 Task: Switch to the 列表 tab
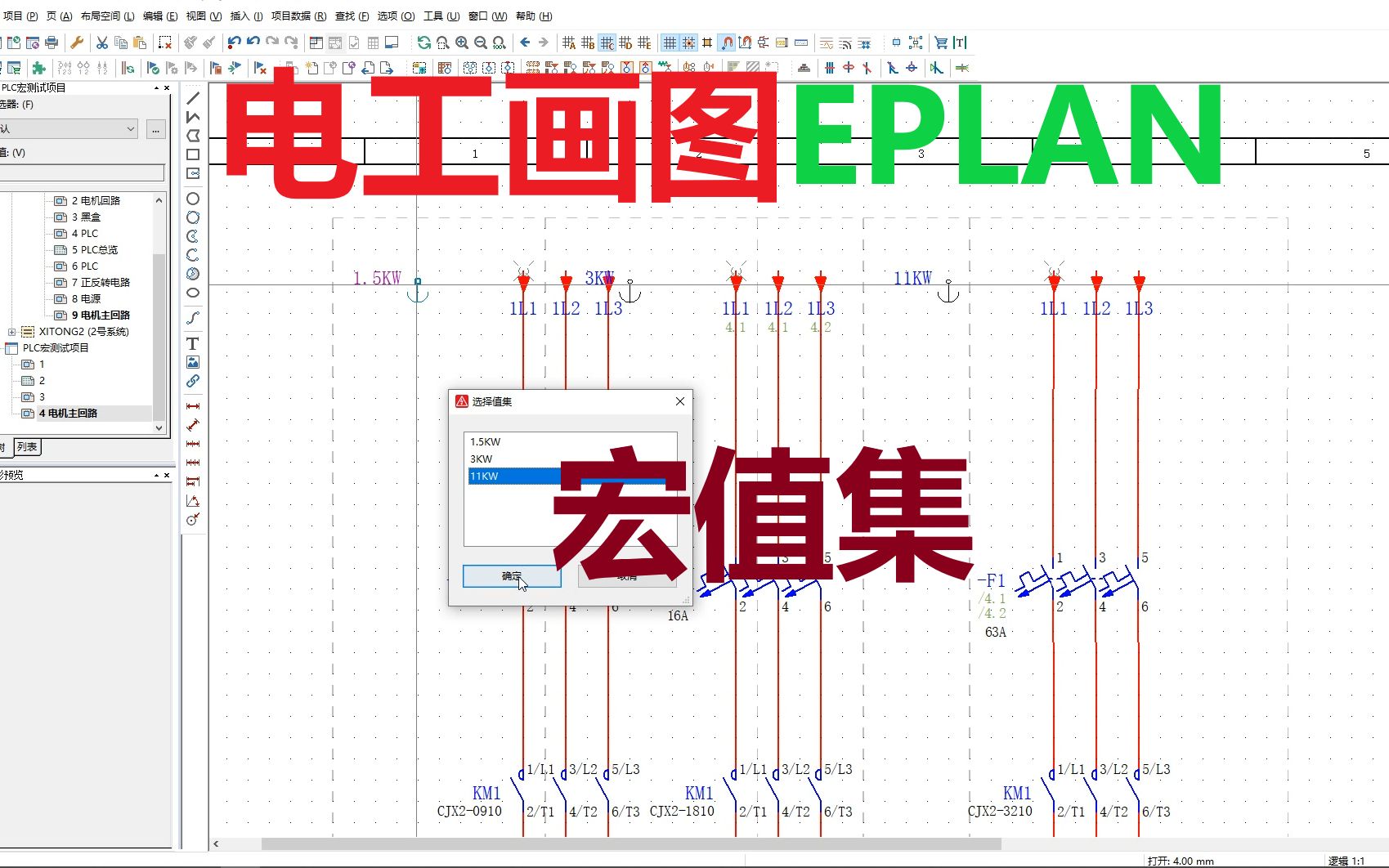[27, 447]
